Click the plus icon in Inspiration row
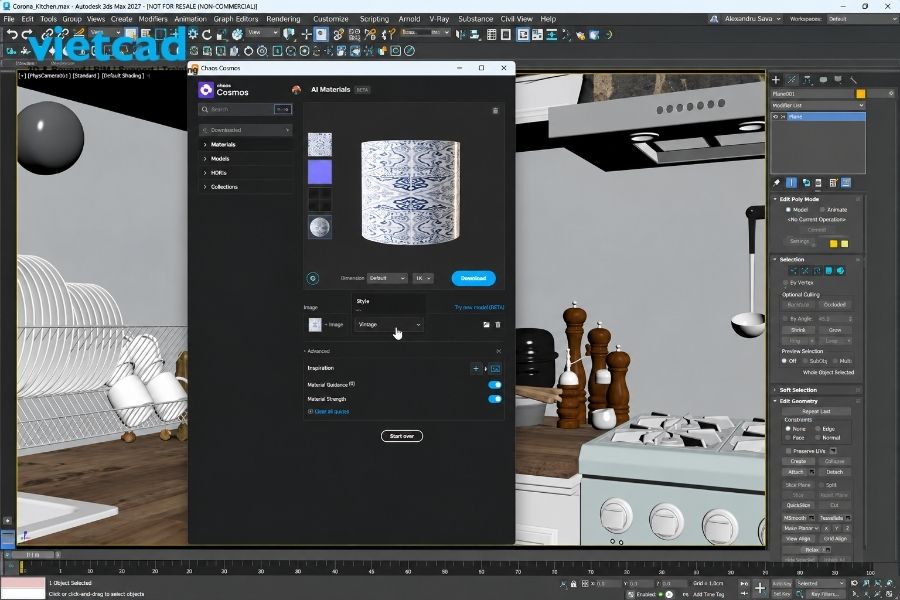The image size is (900, 600). tap(476, 369)
